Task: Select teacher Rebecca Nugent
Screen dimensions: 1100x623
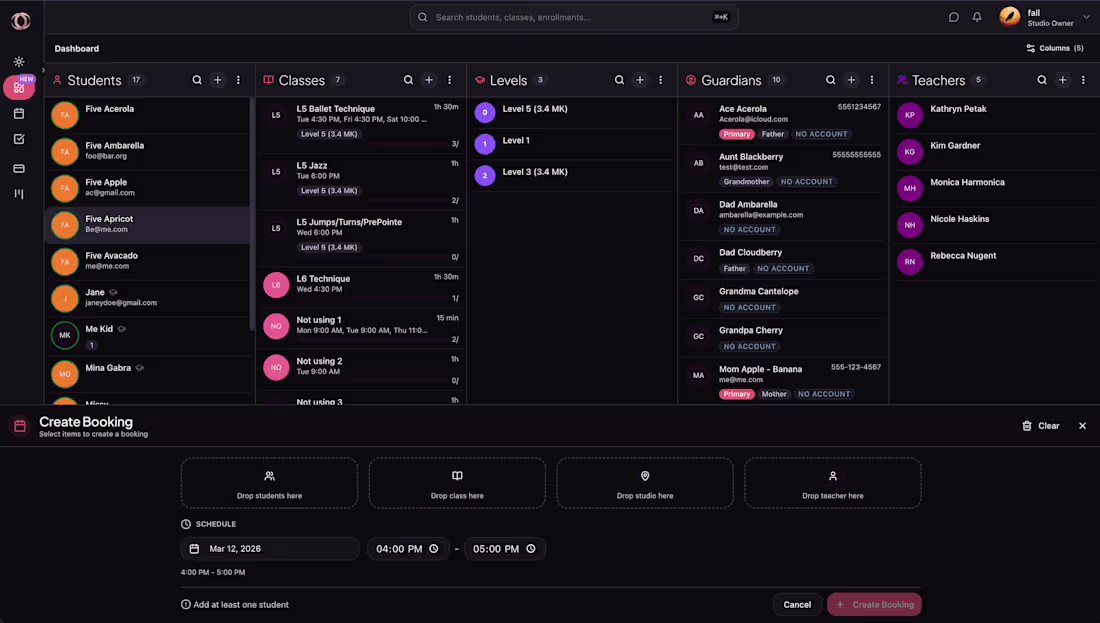Action: point(995,262)
